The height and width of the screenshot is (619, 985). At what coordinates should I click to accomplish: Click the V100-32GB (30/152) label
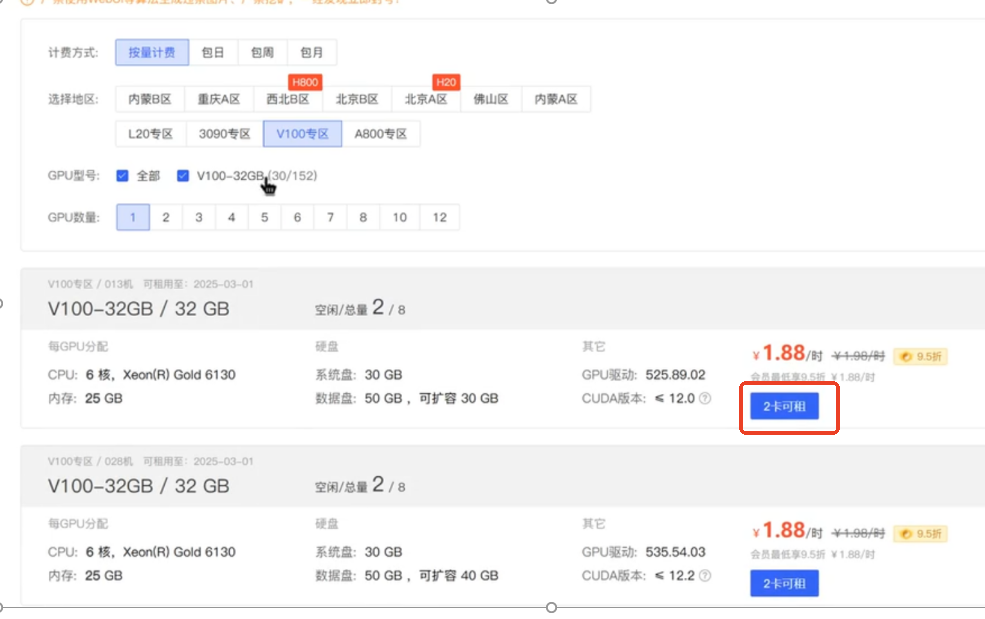[x=257, y=176]
